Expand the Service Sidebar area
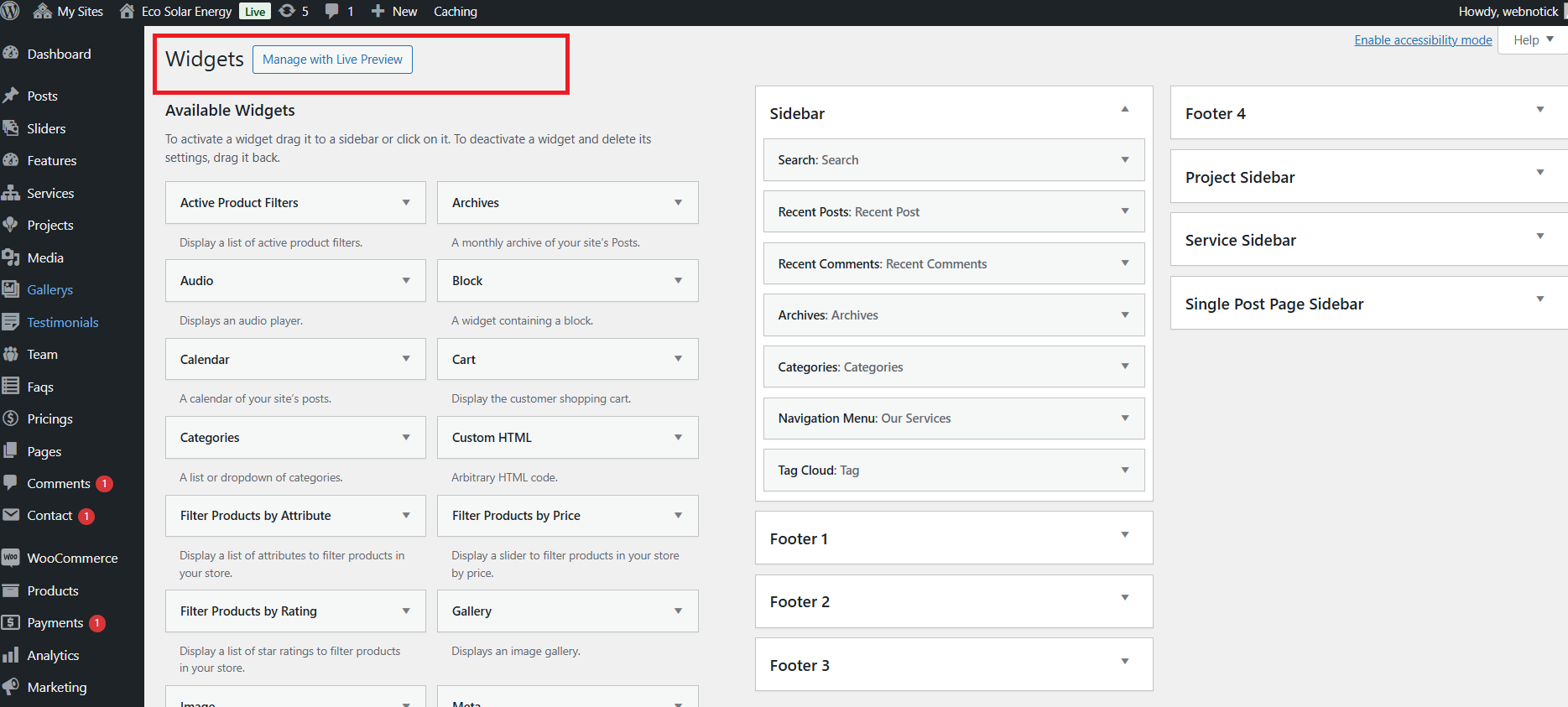1568x707 pixels. point(1540,236)
